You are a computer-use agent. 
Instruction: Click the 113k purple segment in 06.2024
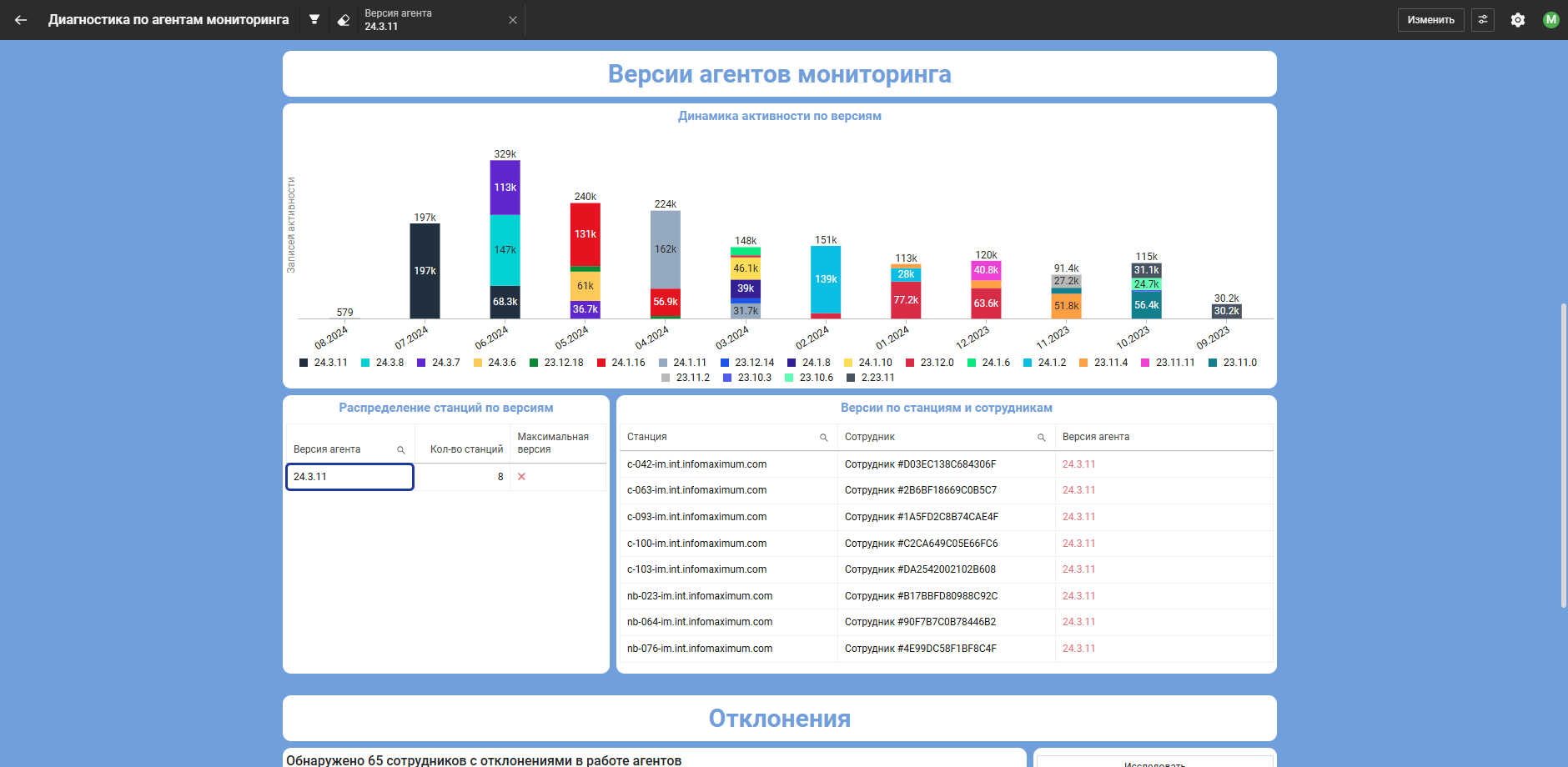click(x=505, y=188)
